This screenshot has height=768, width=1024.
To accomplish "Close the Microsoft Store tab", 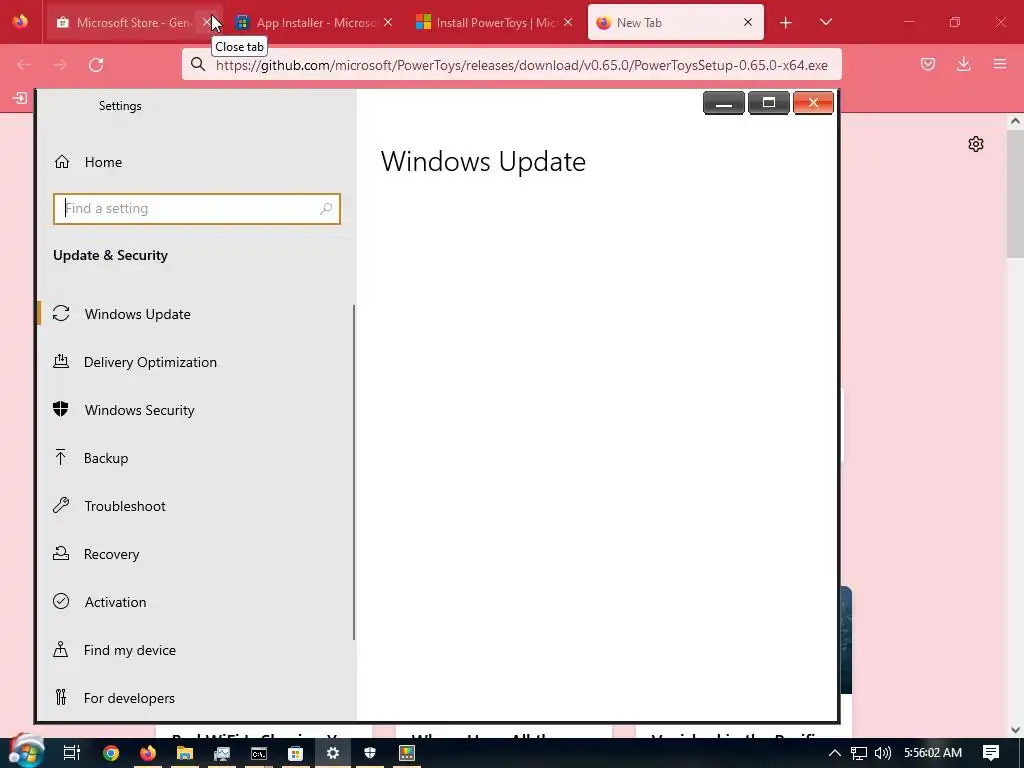I will pyautogui.click(x=207, y=23).
